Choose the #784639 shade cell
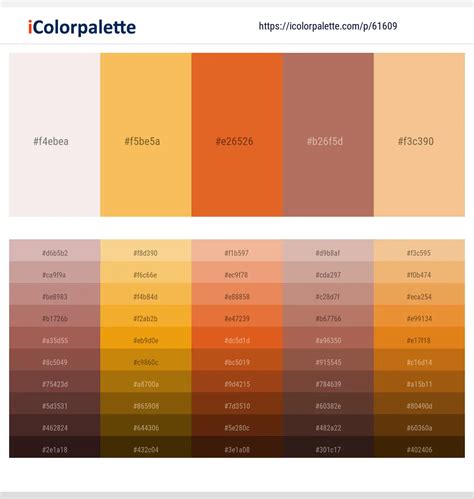 pos(328,381)
